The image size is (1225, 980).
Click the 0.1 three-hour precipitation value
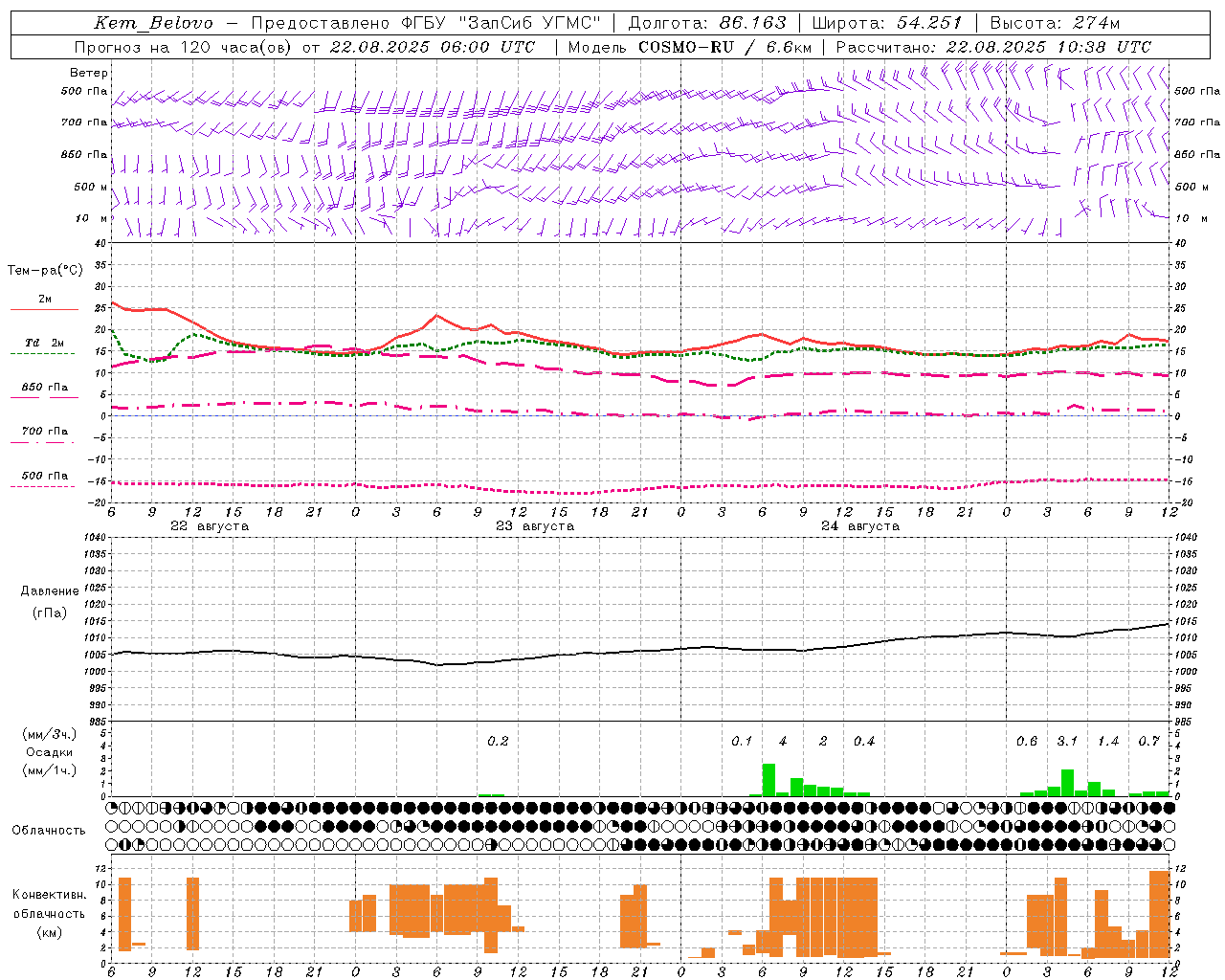(742, 741)
